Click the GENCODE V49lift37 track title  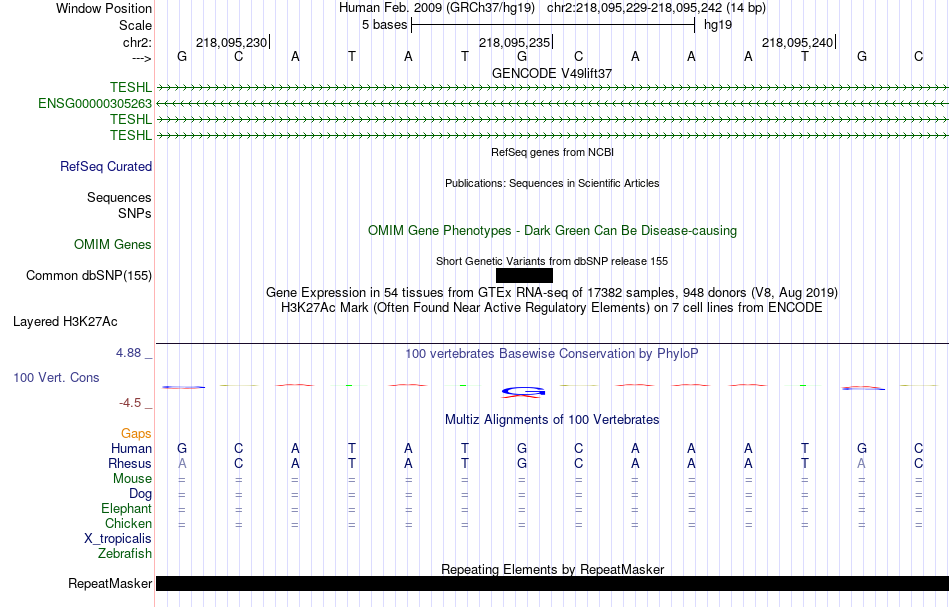point(552,73)
